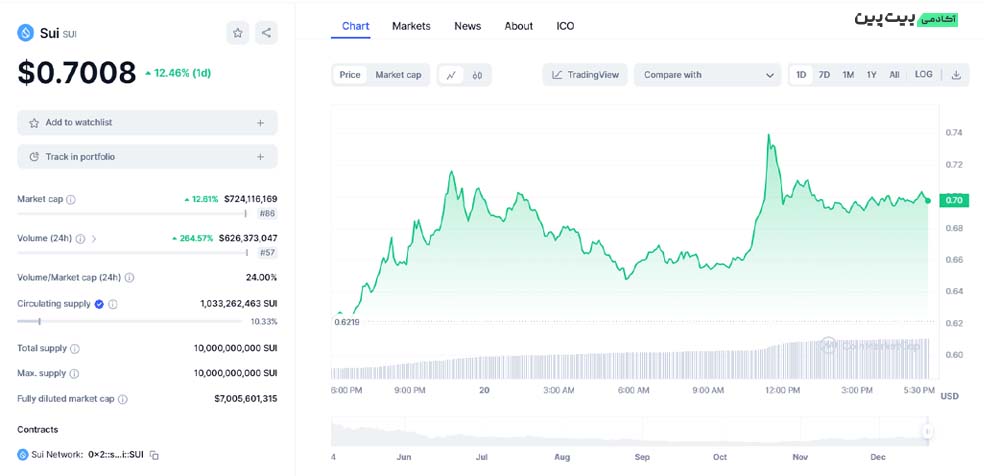The width and height of the screenshot is (984, 476).
Task: Click Market cap info icon
Action: pos(71,200)
